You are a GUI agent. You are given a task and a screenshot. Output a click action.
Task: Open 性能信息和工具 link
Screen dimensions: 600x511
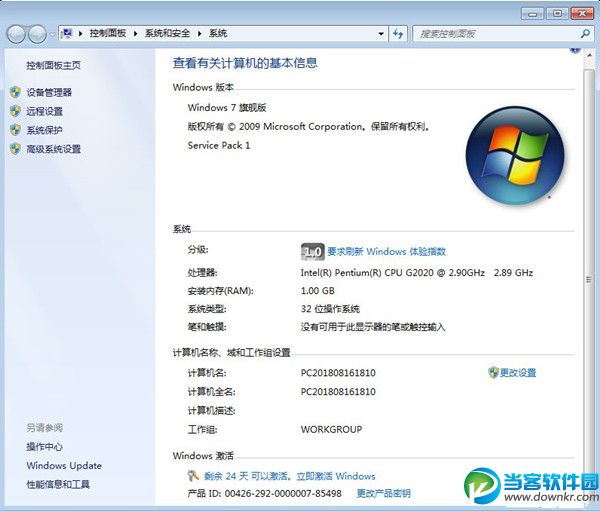pos(58,484)
